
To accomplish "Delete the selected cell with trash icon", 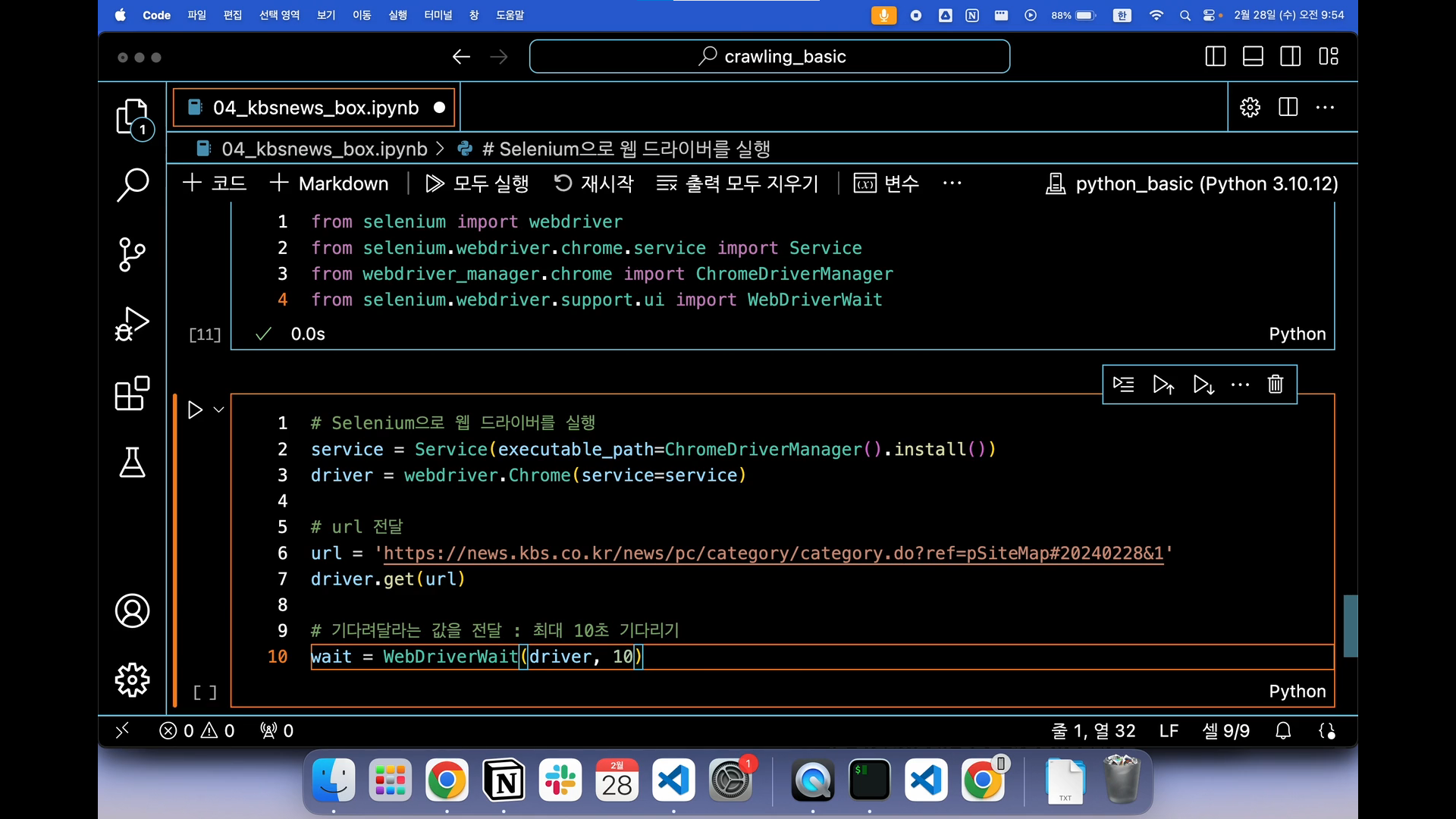I will click(x=1275, y=384).
